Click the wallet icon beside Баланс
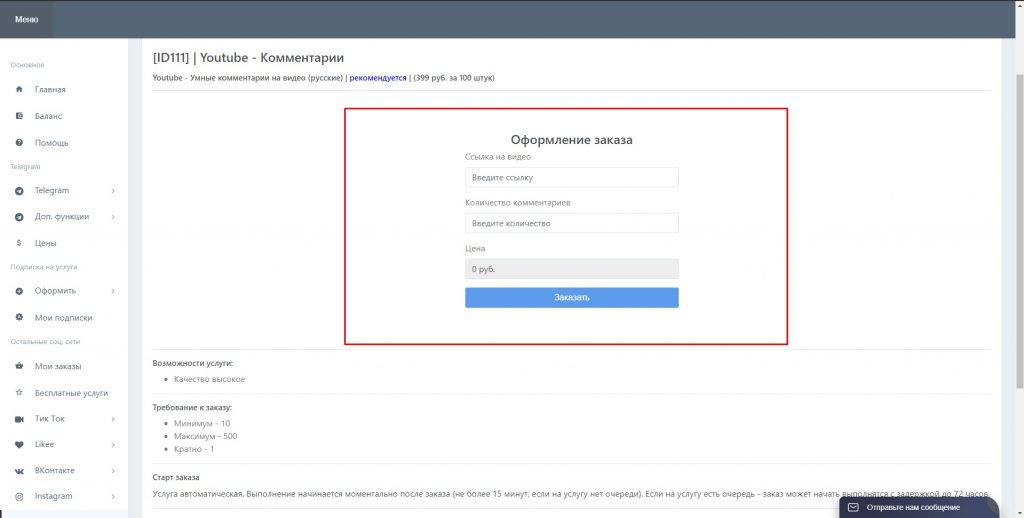The height and width of the screenshot is (518, 1024). [x=19, y=116]
